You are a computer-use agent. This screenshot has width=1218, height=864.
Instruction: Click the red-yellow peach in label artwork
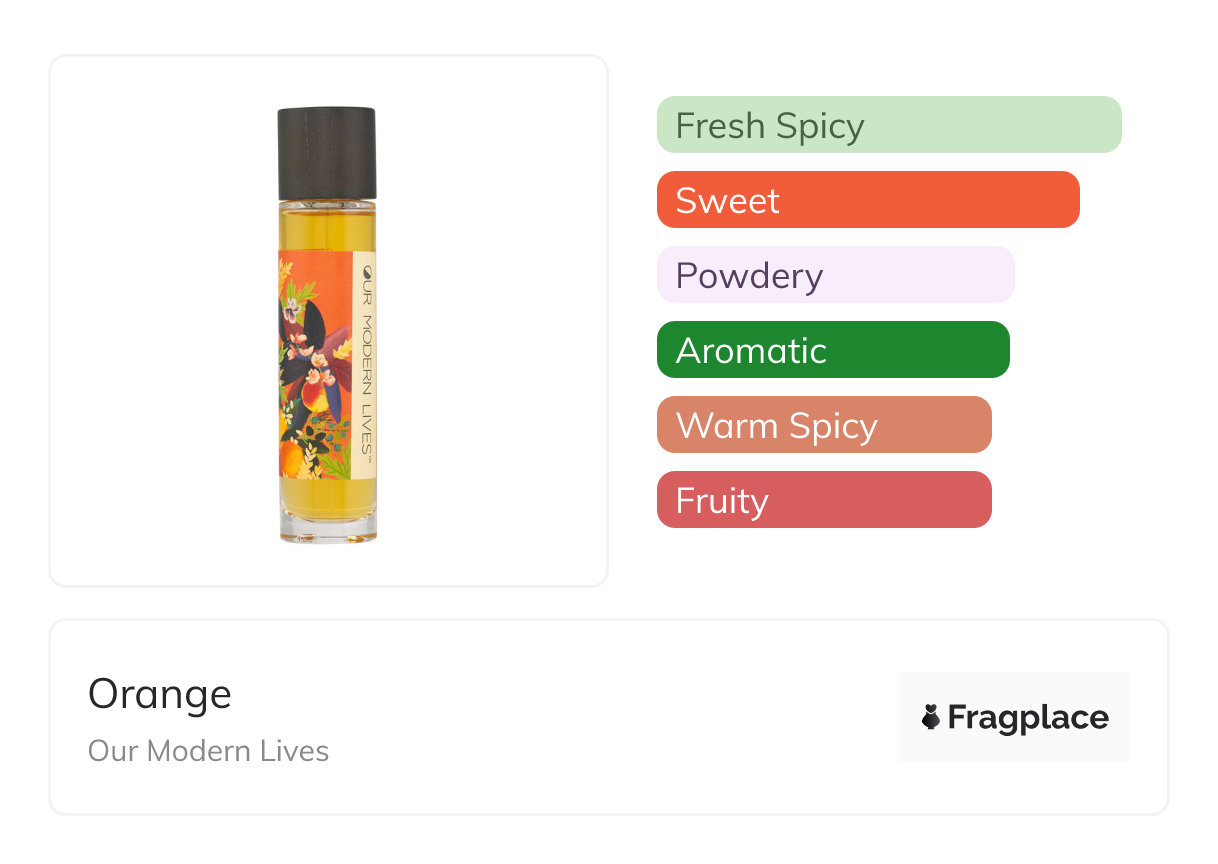click(314, 399)
